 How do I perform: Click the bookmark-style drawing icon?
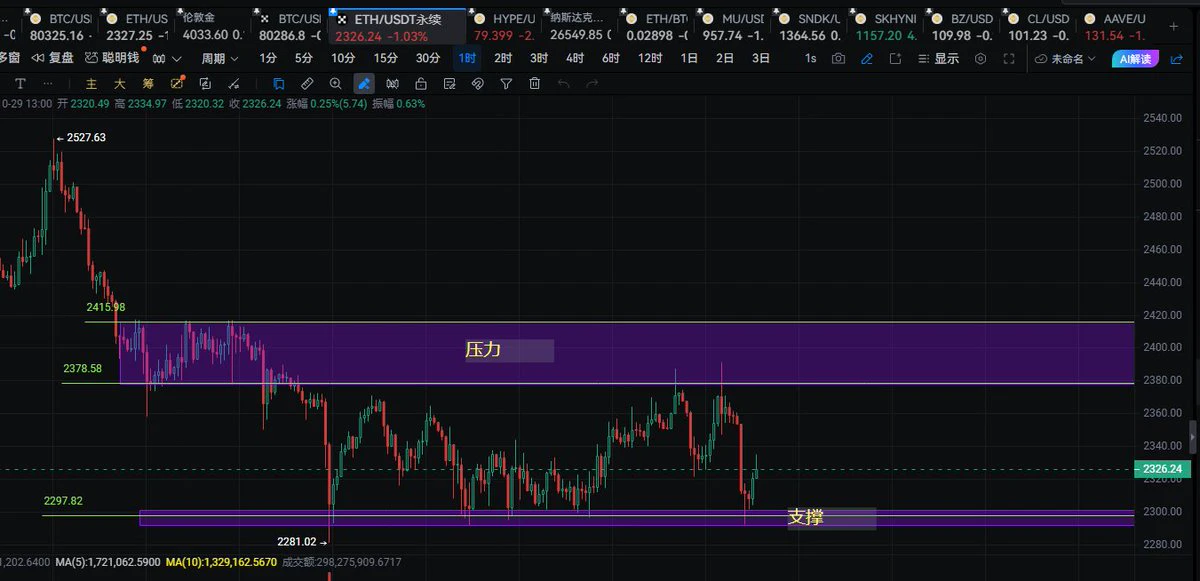278,84
